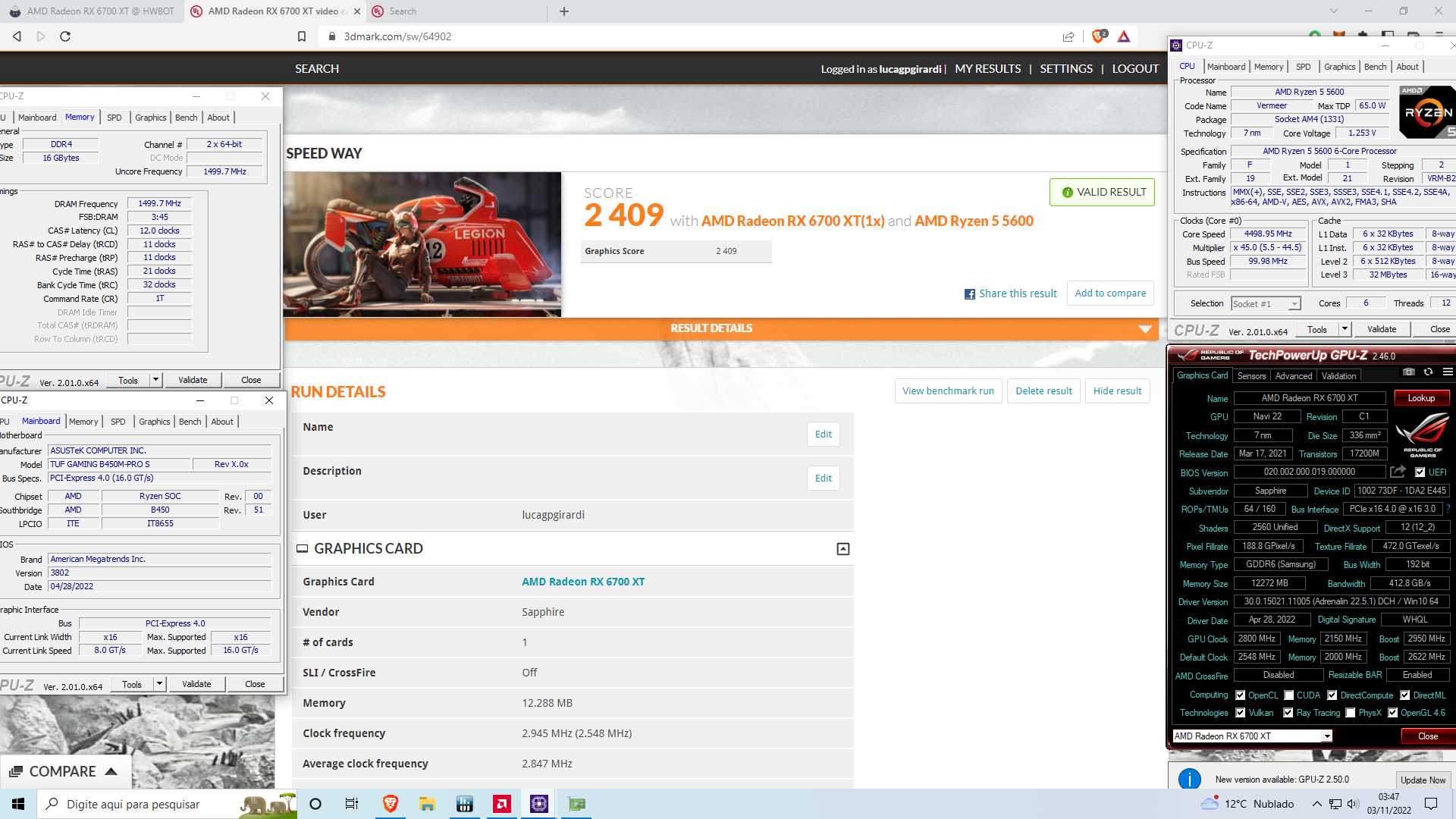This screenshot has height=819, width=1456.
Task: Switch to Validation tab in GPU-Z
Action: pos(1338,376)
